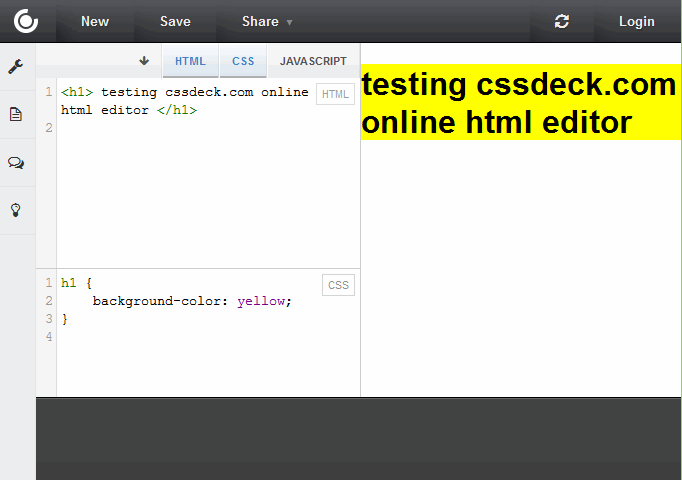Open the wrench settings icon in sidebar
This screenshot has height=480, width=682.
[x=16, y=67]
